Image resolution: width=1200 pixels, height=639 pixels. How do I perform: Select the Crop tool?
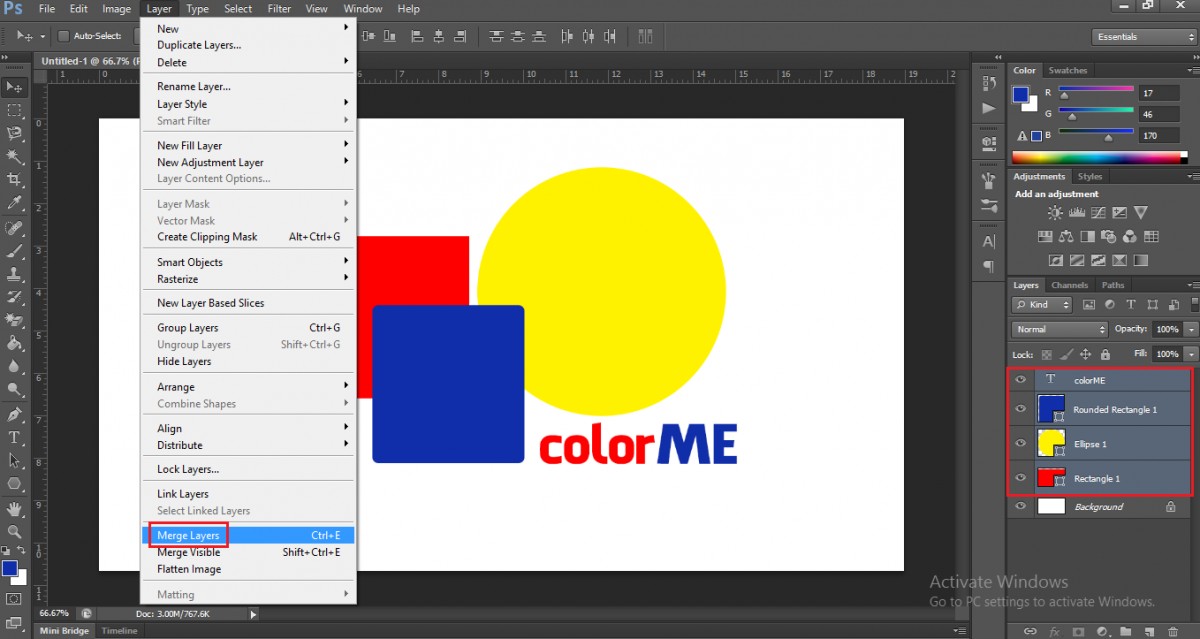point(14,179)
